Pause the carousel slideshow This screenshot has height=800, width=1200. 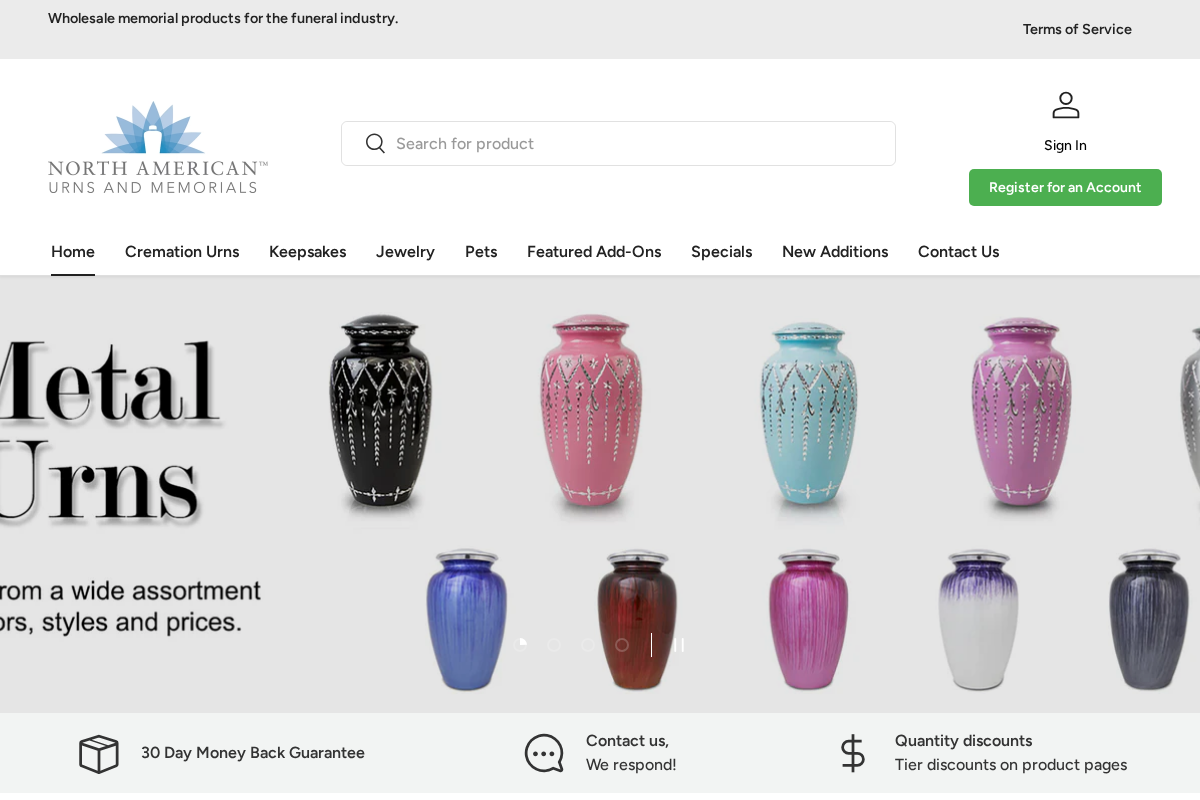click(678, 645)
